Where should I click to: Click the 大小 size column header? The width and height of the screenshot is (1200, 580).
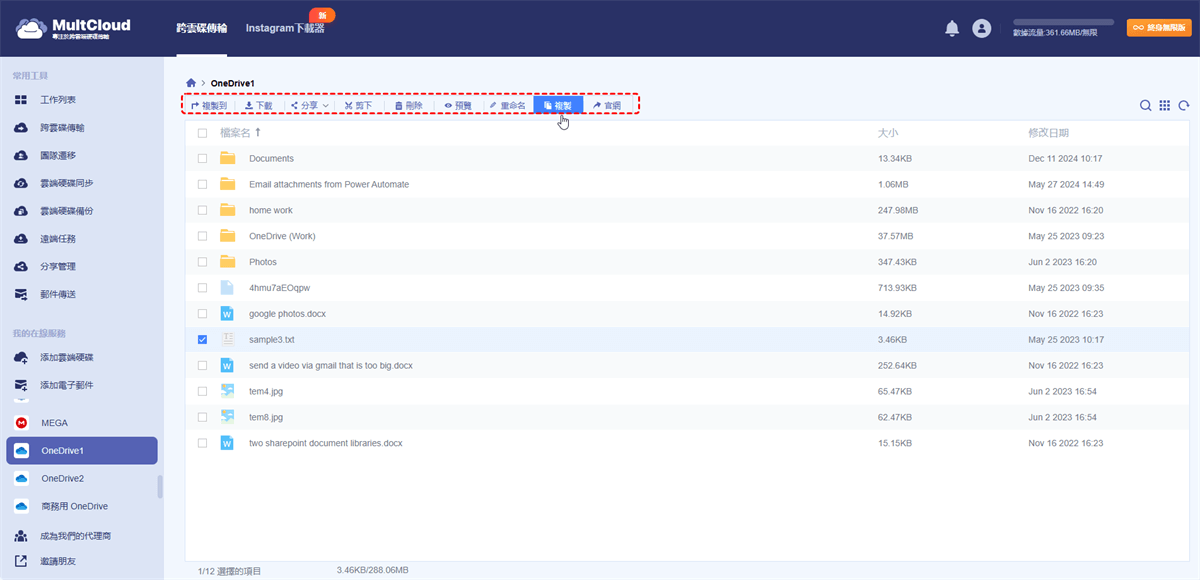[888, 133]
